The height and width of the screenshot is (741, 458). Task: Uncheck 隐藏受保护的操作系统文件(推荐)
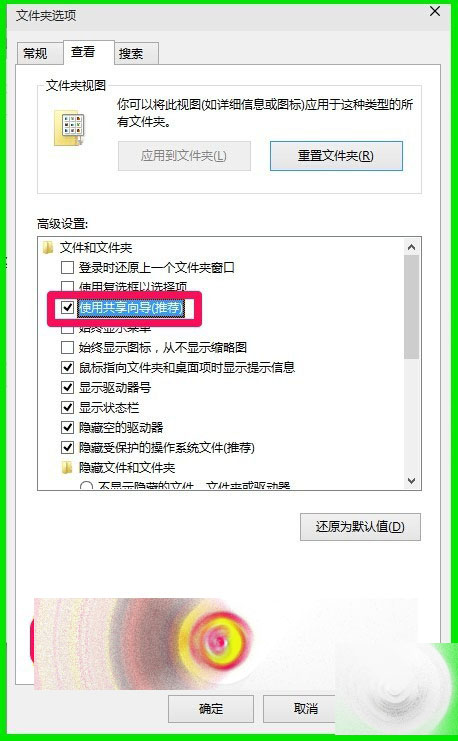(68, 447)
